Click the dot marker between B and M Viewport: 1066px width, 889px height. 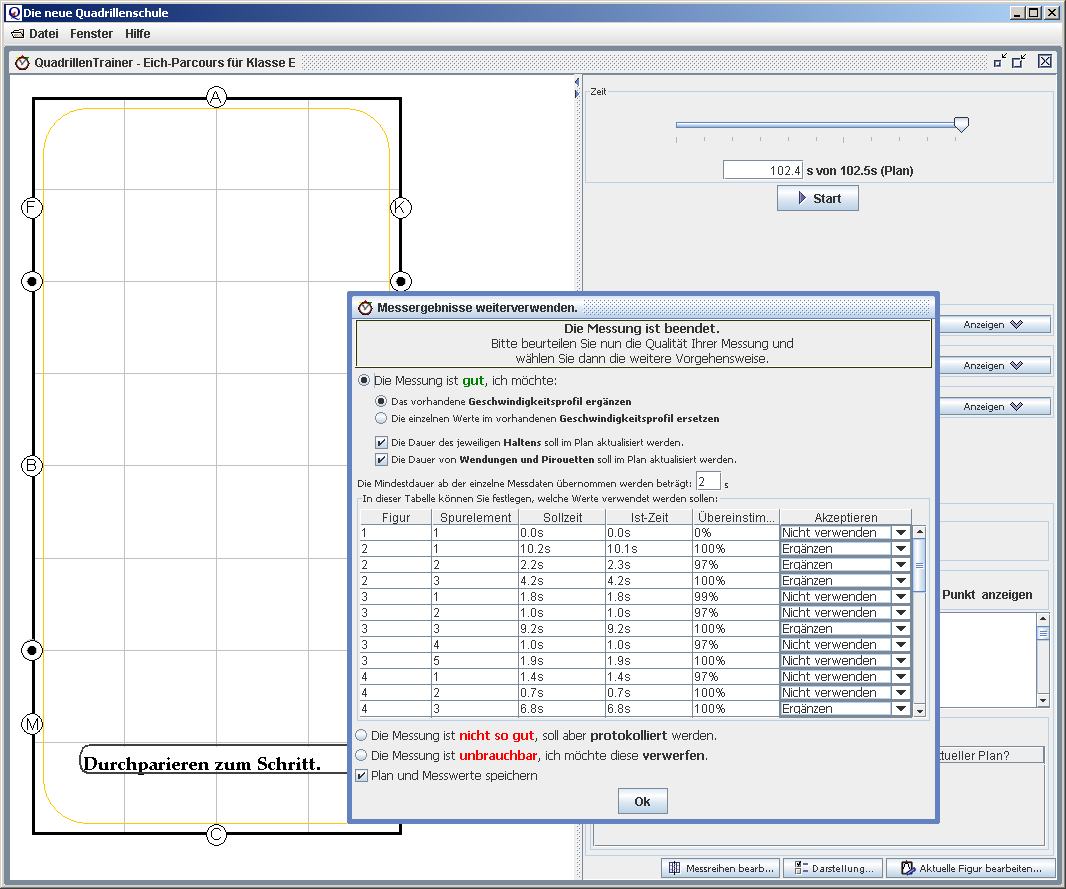pyautogui.click(x=32, y=650)
